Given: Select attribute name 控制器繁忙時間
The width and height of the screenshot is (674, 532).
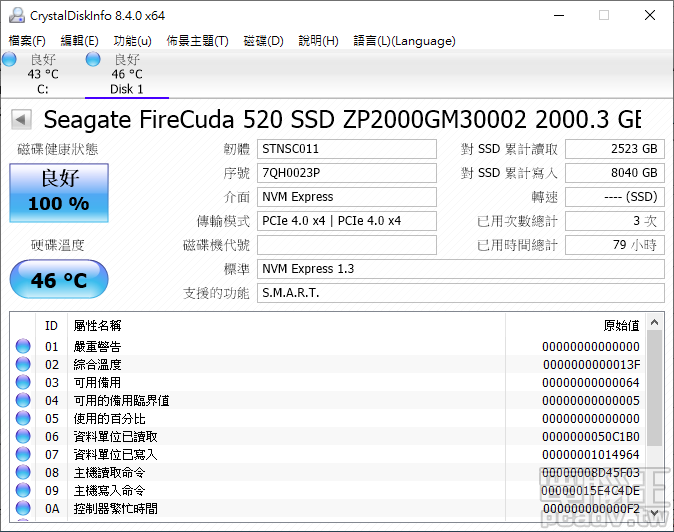Looking at the screenshot, I should point(115,509).
